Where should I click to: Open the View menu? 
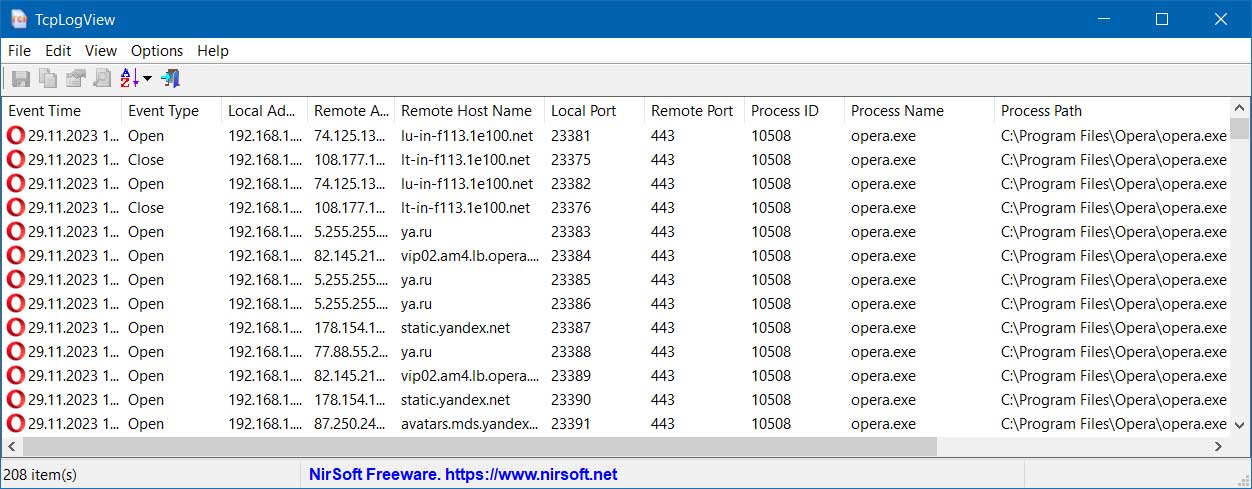101,51
